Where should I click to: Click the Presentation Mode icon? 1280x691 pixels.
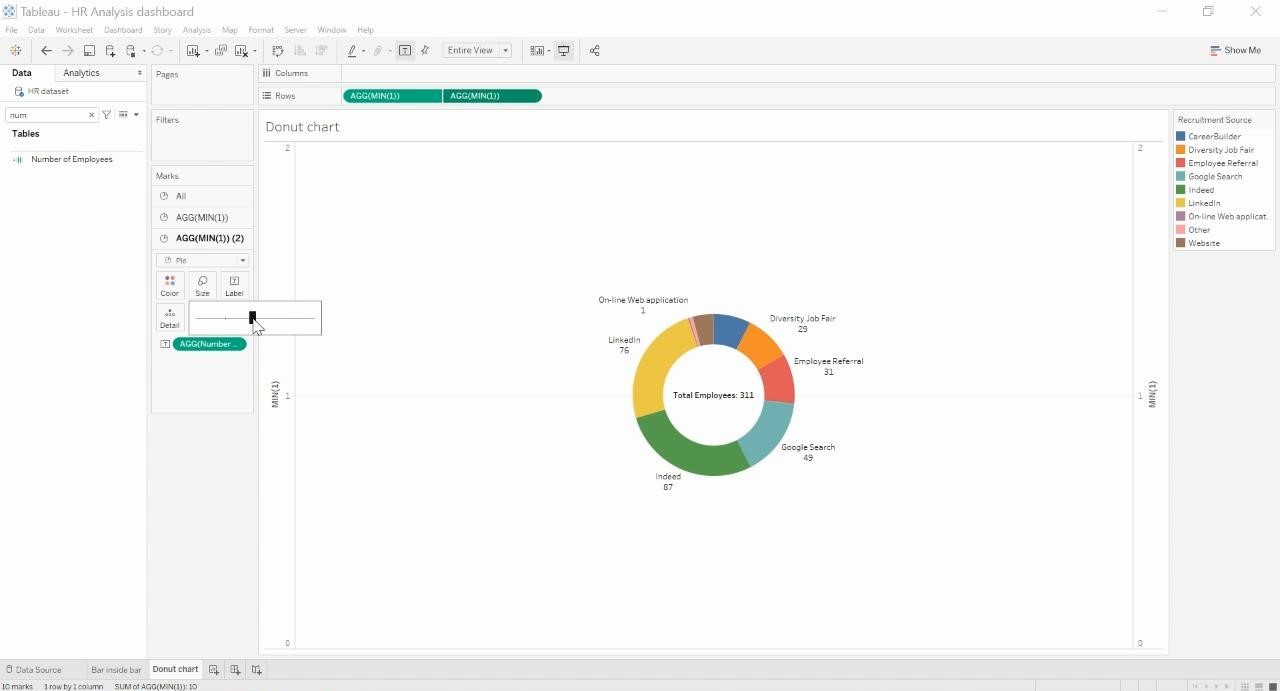tap(564, 50)
